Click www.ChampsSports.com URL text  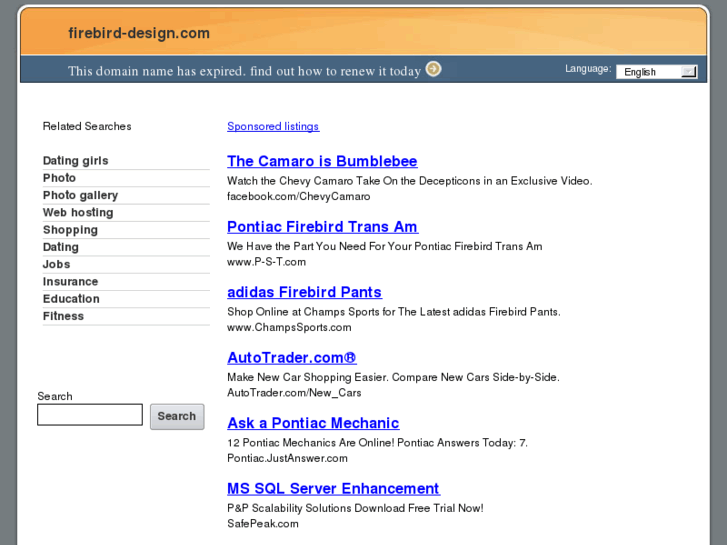[x=289, y=327]
